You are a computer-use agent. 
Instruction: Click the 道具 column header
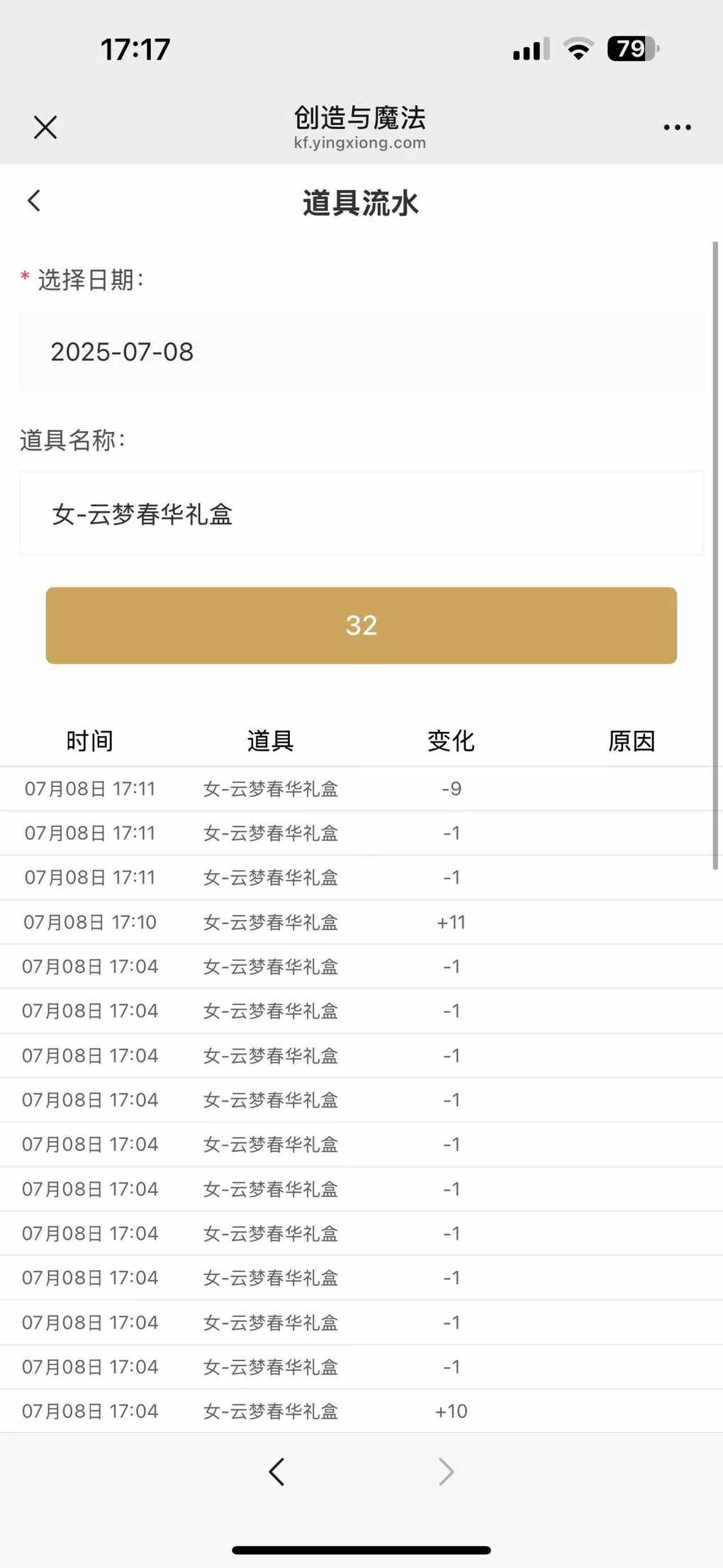[x=270, y=740]
